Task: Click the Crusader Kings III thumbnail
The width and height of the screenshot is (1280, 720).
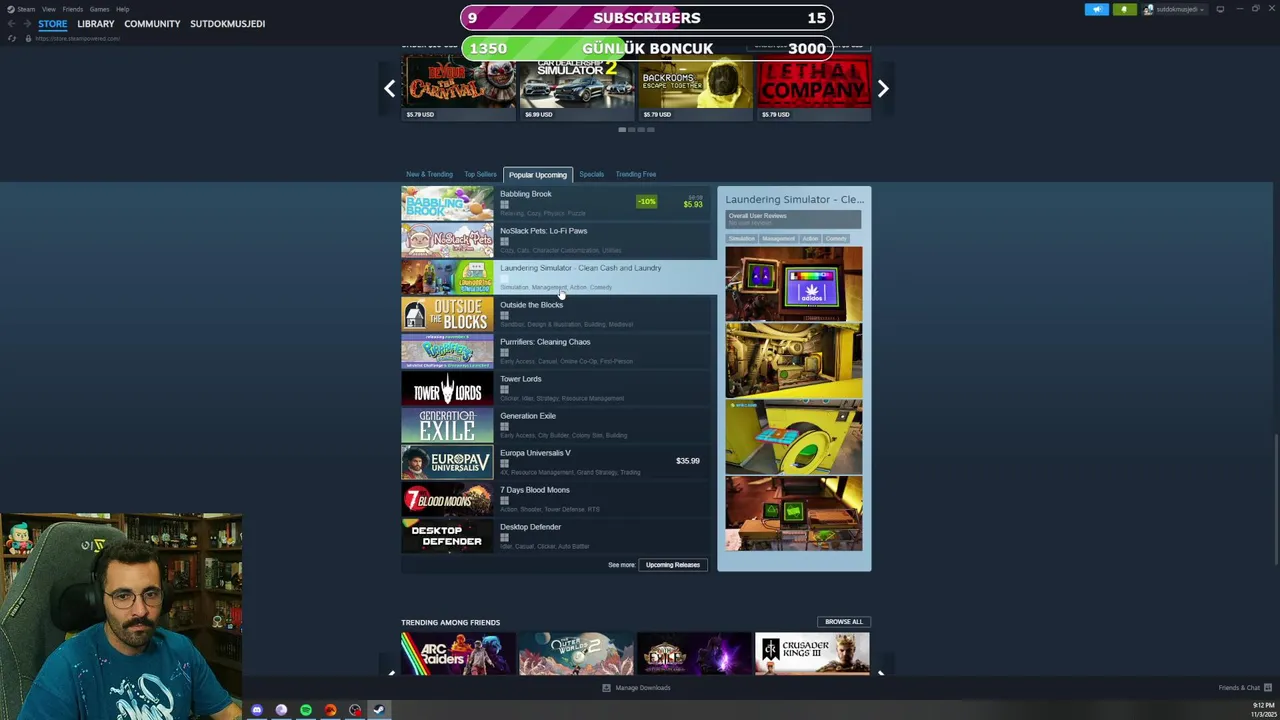Action: click(x=812, y=653)
